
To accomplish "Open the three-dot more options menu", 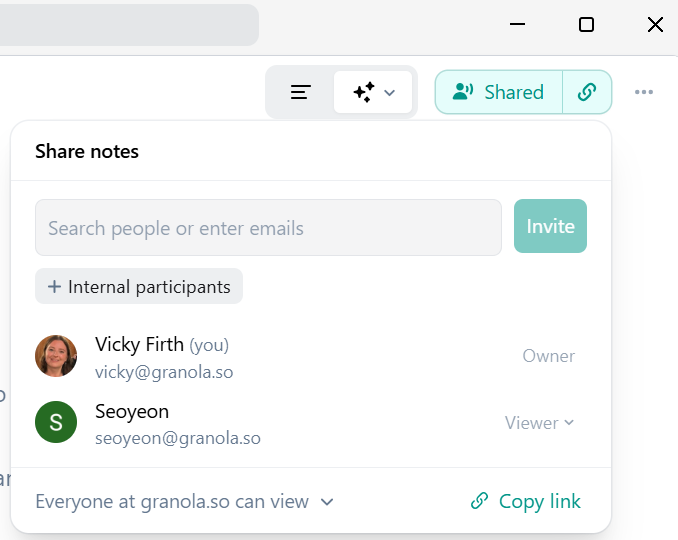I will [x=644, y=92].
